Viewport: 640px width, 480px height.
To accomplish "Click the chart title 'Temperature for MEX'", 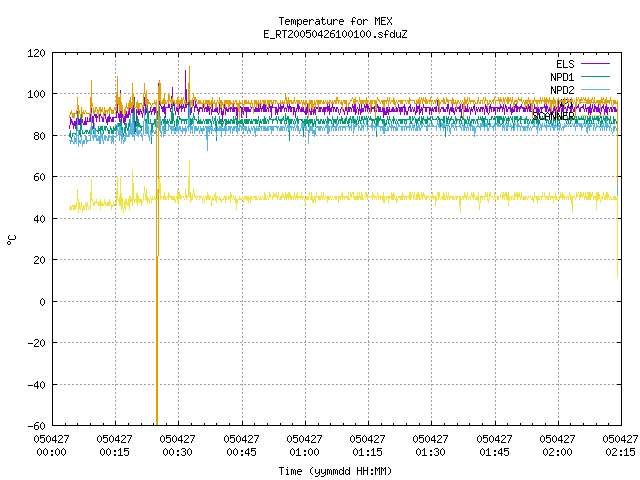I will click(335, 21).
